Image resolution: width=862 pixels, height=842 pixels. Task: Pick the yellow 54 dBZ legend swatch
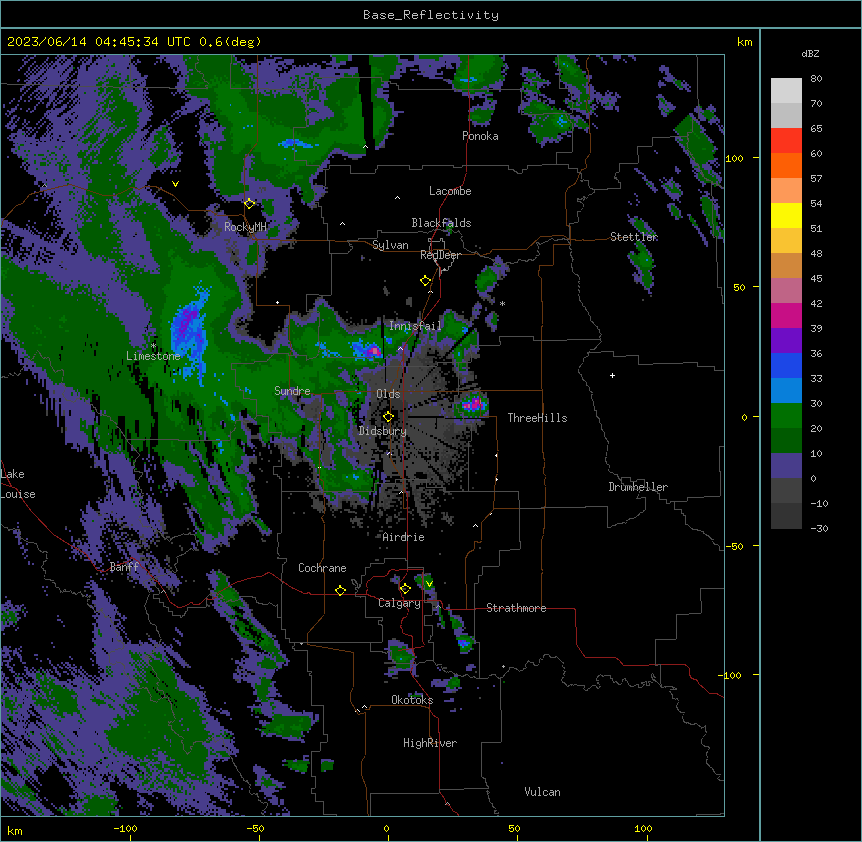[x=786, y=215]
